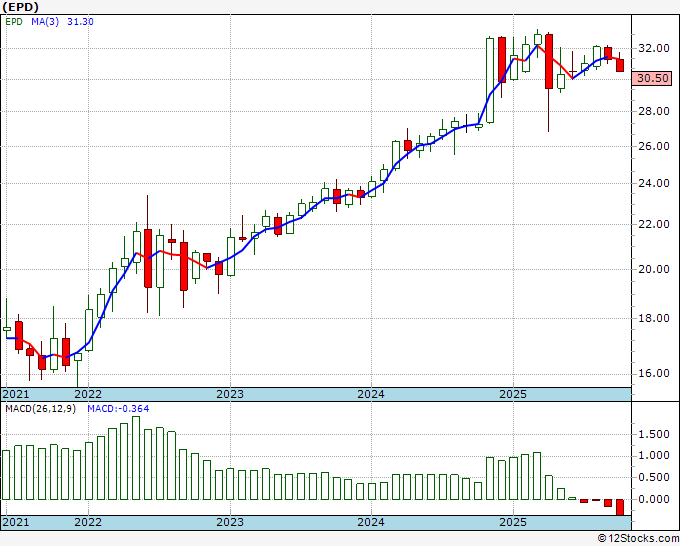Viewport: 680px width, 546px height.
Task: Click the 26.00 price axis label
Action: pos(653,146)
